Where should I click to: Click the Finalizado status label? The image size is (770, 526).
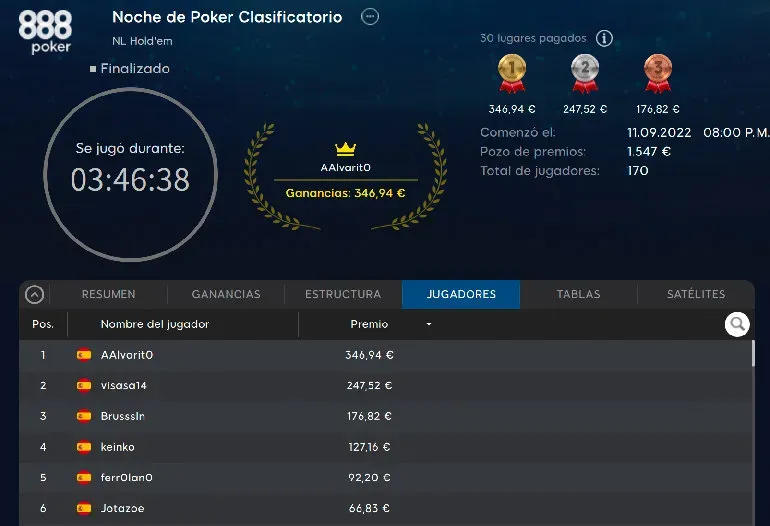[x=135, y=68]
